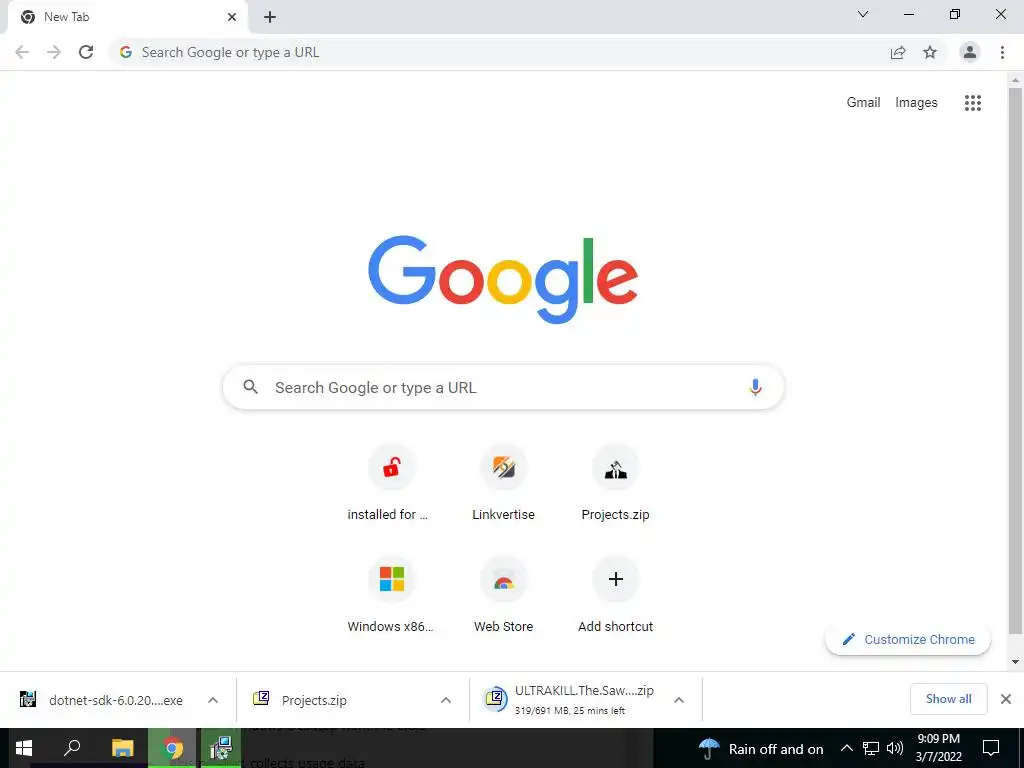Expand options for dotnet-sdk download
Screen dimensions: 1024x768
[213, 700]
